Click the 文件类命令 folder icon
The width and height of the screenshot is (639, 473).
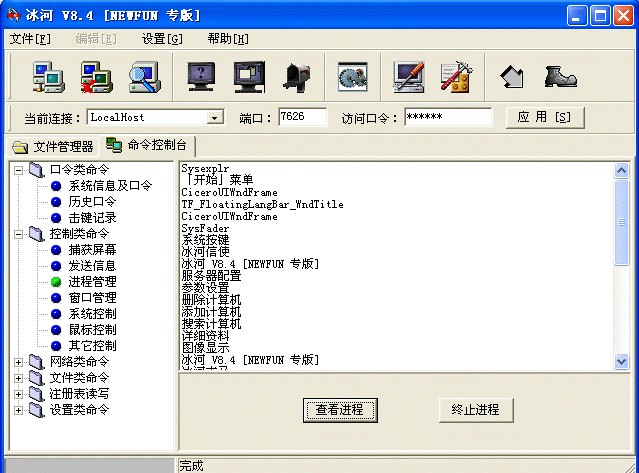[36, 378]
